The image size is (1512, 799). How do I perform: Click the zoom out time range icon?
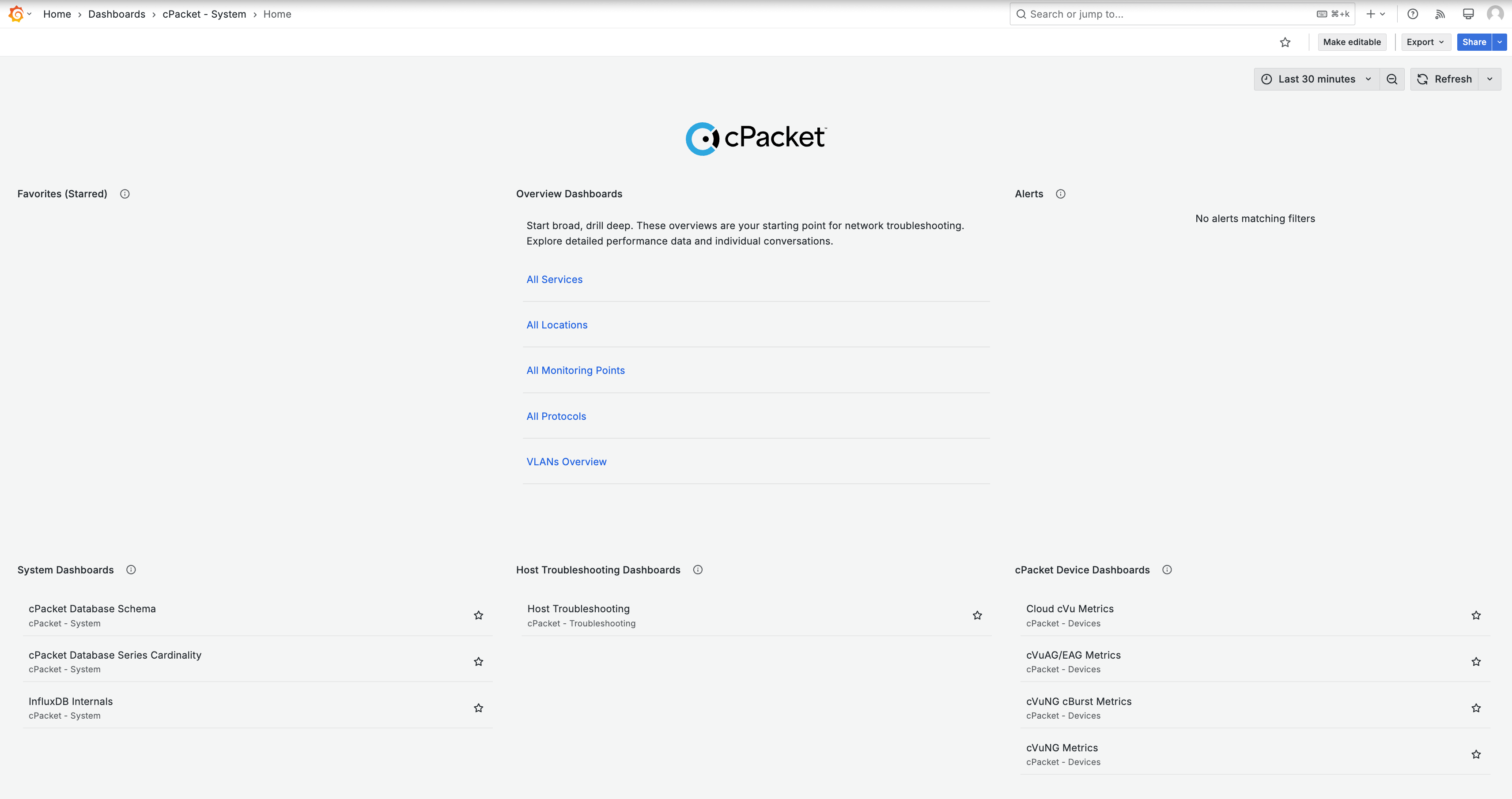click(x=1392, y=79)
